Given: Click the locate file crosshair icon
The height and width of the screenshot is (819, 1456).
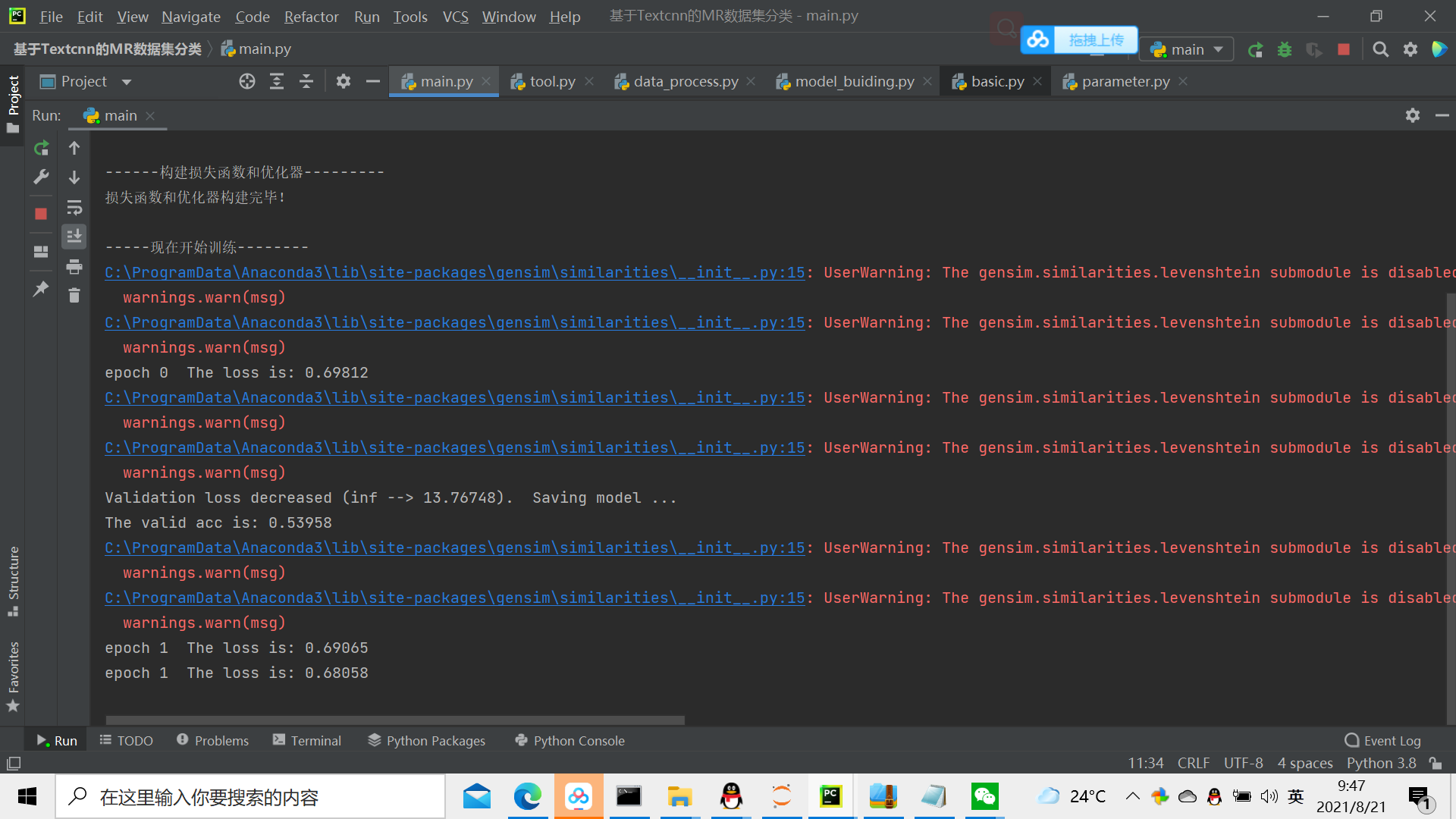Looking at the screenshot, I should [247, 82].
